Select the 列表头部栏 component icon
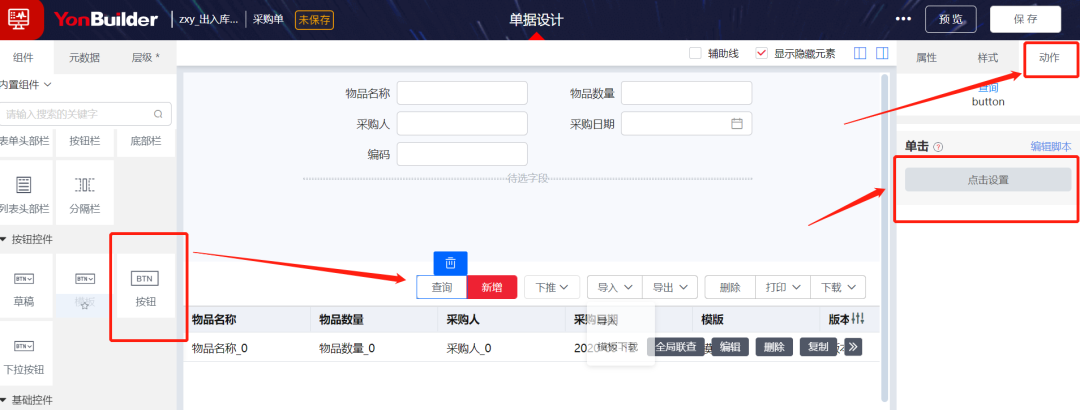The height and width of the screenshot is (410, 1080). pyautogui.click(x=24, y=185)
